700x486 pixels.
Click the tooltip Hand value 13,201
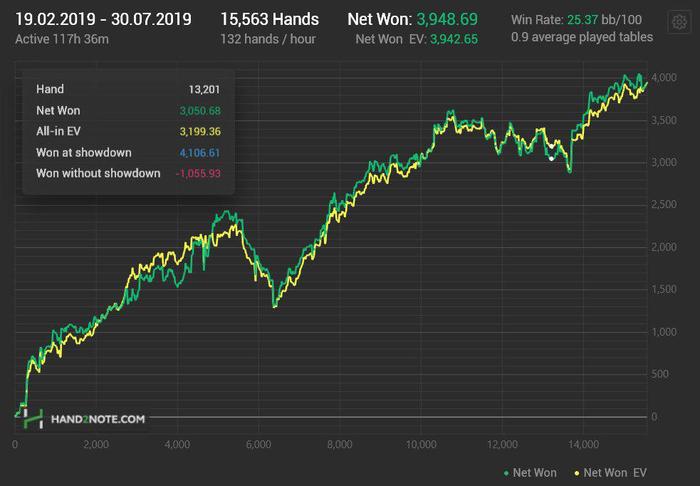coord(204,90)
